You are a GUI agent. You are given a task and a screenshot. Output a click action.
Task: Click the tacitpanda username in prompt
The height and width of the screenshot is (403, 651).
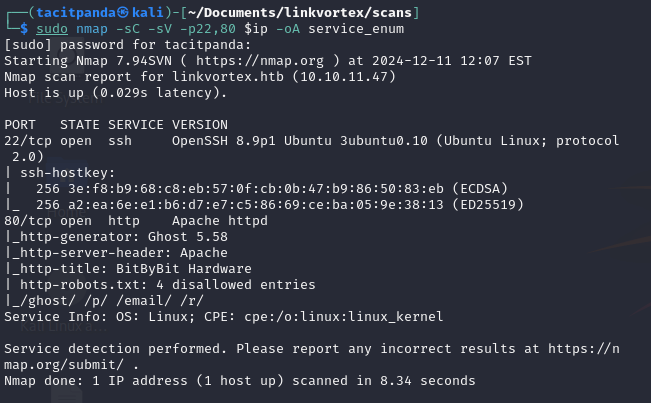click(76, 13)
